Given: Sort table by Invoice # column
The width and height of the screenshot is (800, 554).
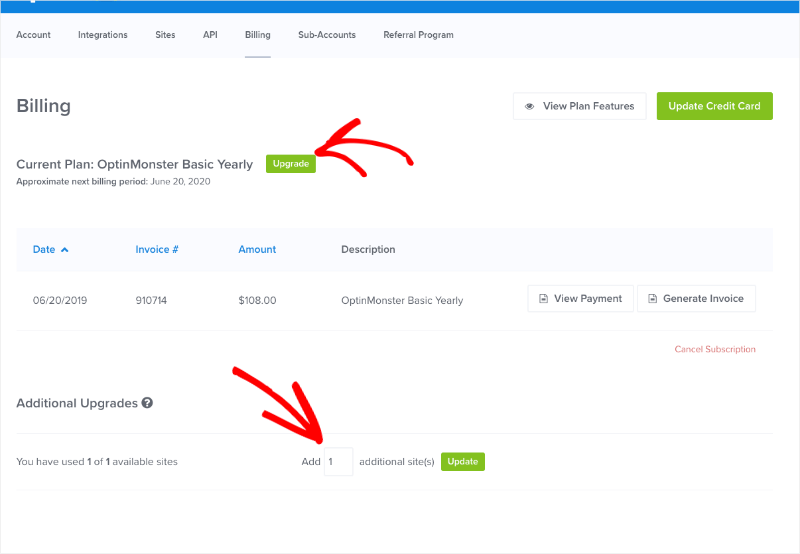Looking at the screenshot, I should pyautogui.click(x=157, y=249).
